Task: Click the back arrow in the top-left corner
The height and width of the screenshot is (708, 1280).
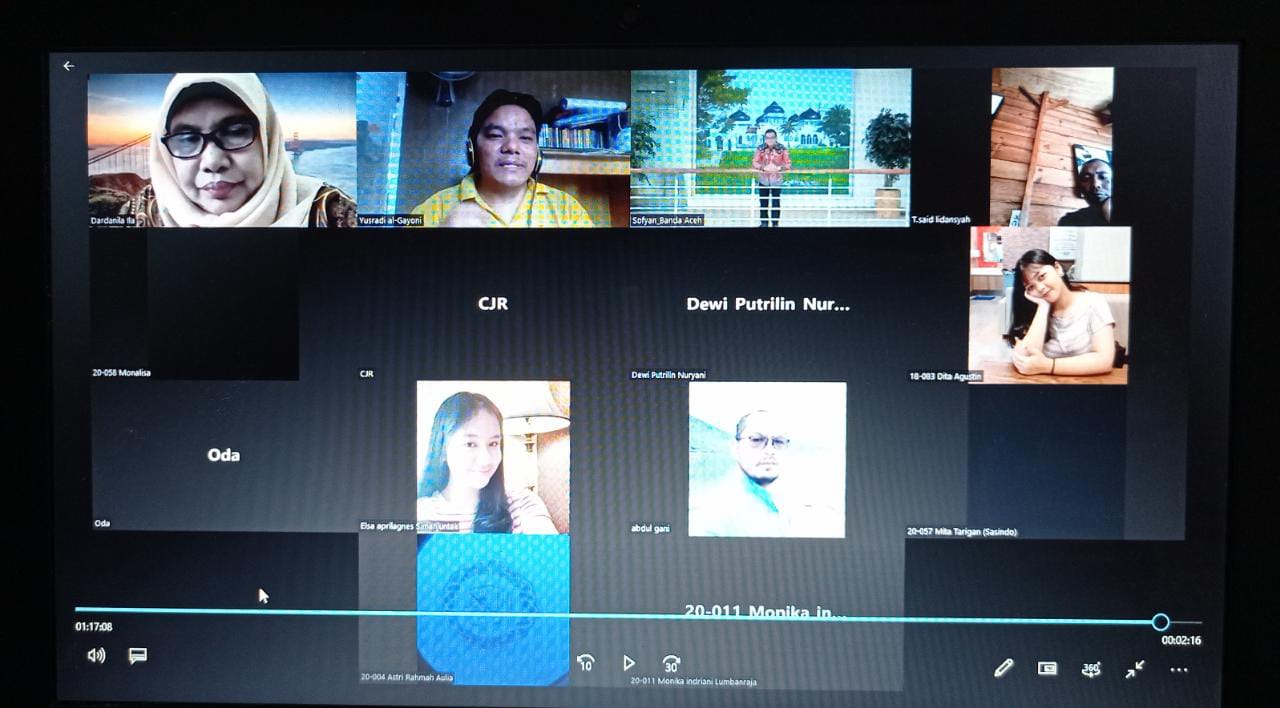Action: [x=68, y=66]
